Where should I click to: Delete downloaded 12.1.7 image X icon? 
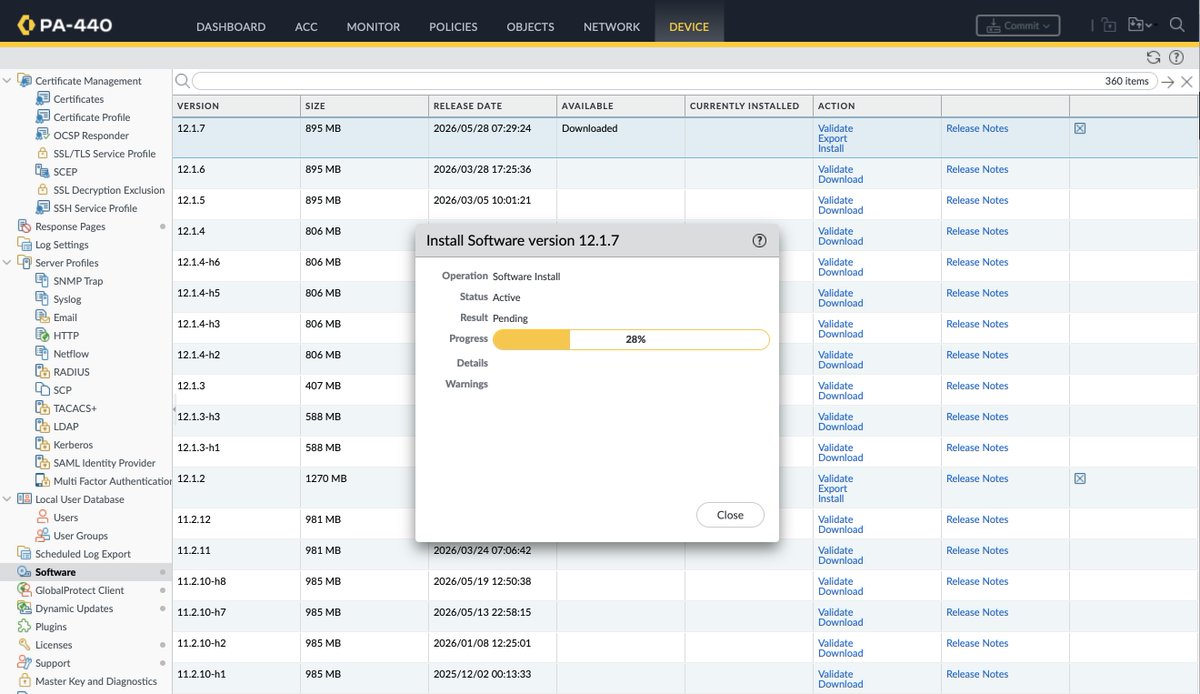pyautogui.click(x=1080, y=128)
